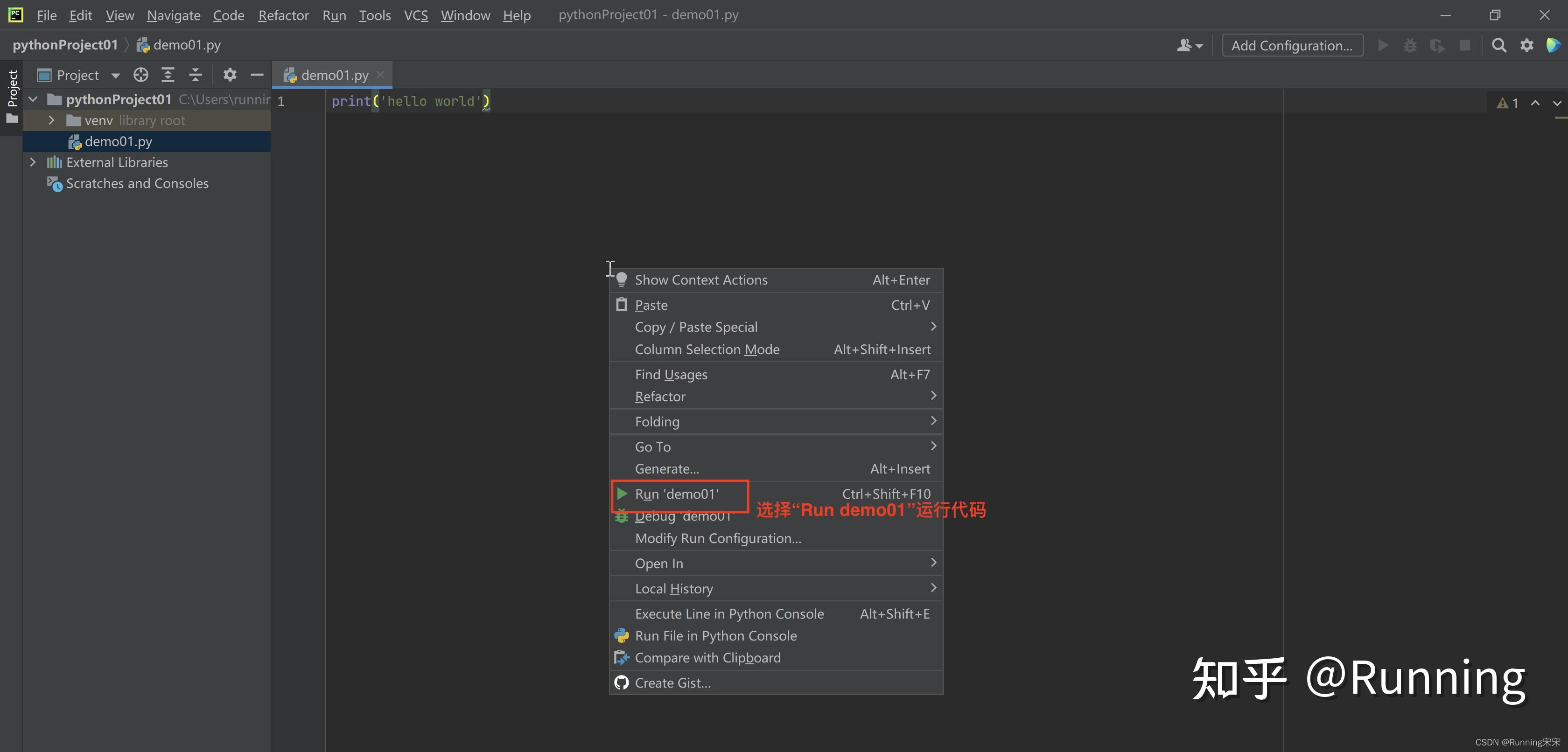The image size is (1568, 752).
Task: Click the Add Configuration... button
Action: [x=1292, y=46]
